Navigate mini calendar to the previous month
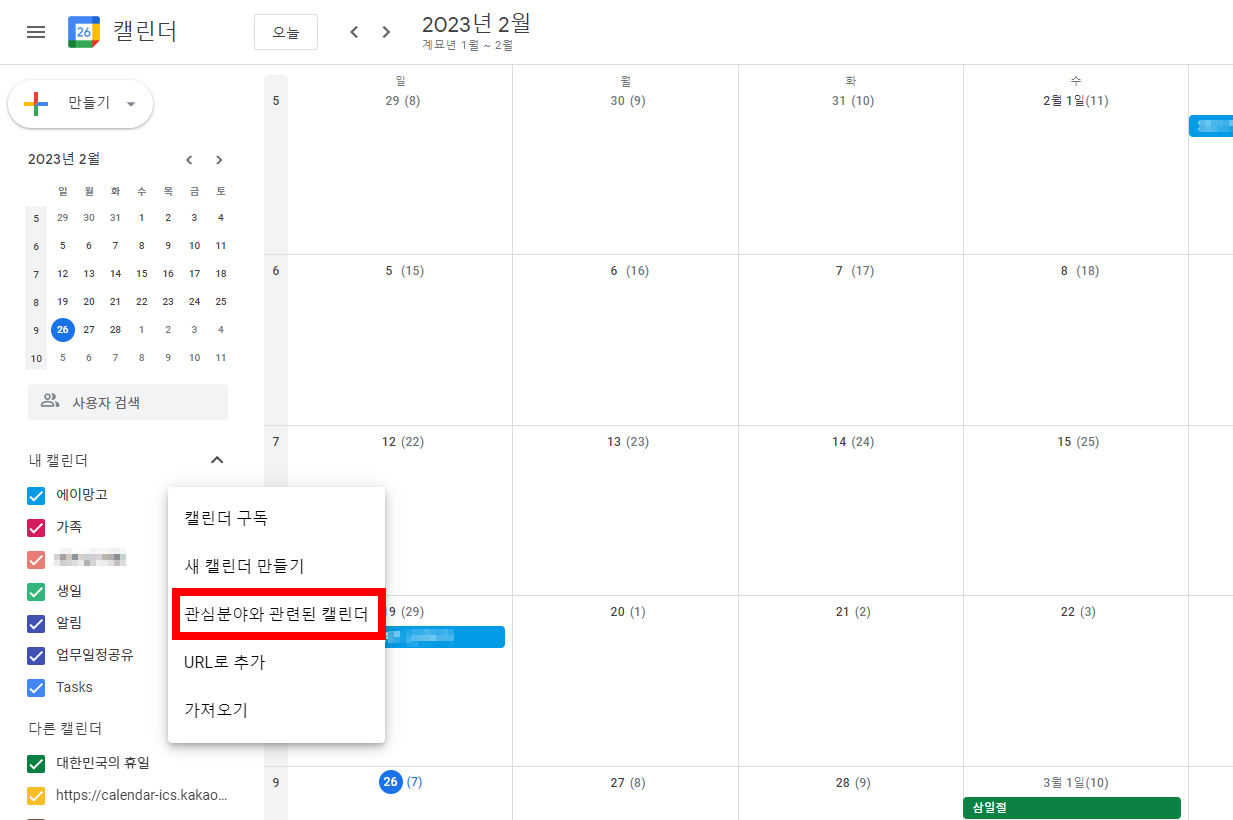Screen dimensions: 1233x820 (x=189, y=159)
